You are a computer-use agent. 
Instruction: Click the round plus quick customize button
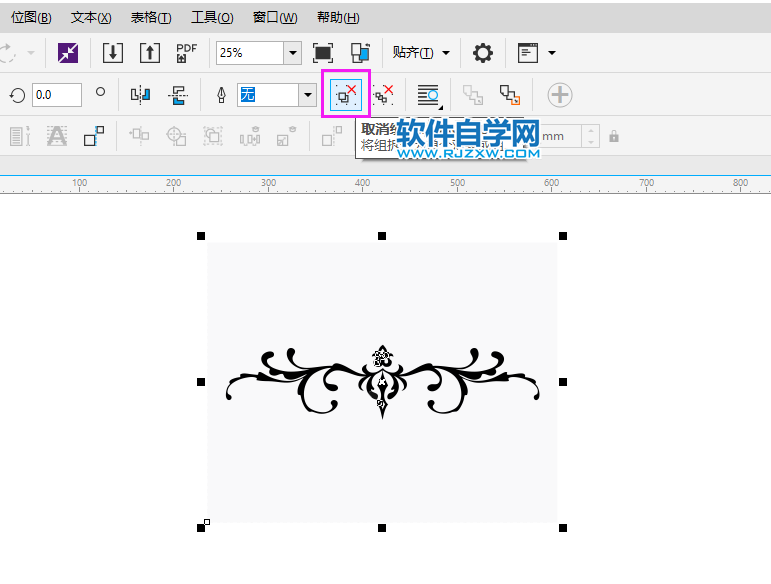pos(560,95)
